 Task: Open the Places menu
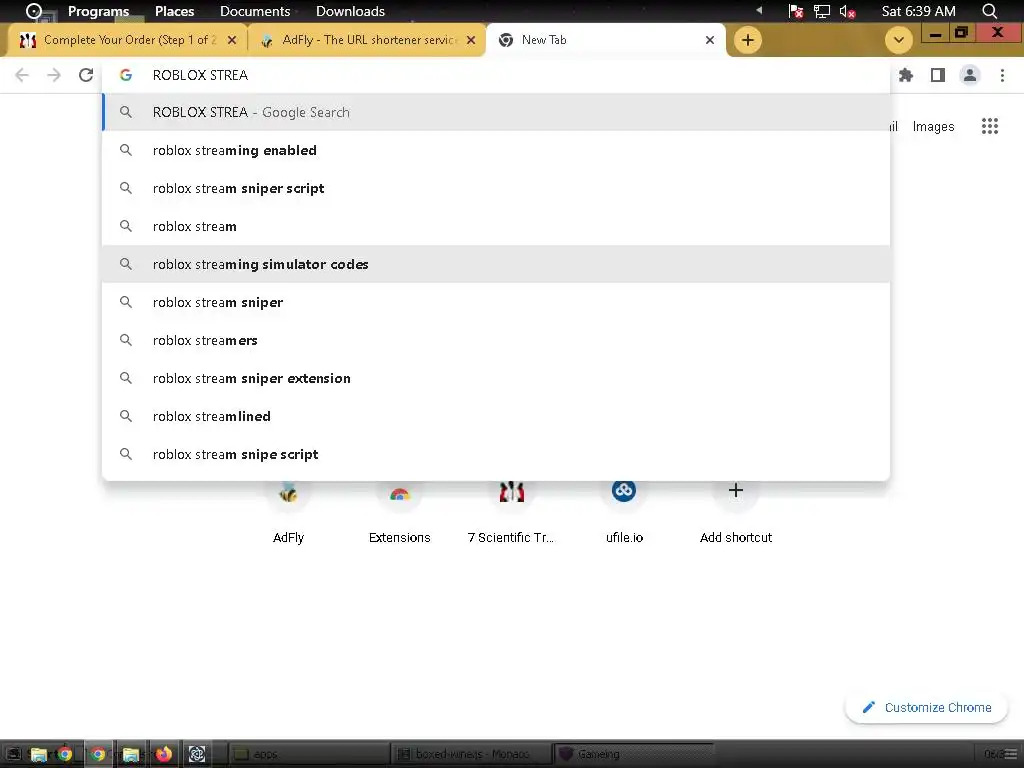coord(174,11)
